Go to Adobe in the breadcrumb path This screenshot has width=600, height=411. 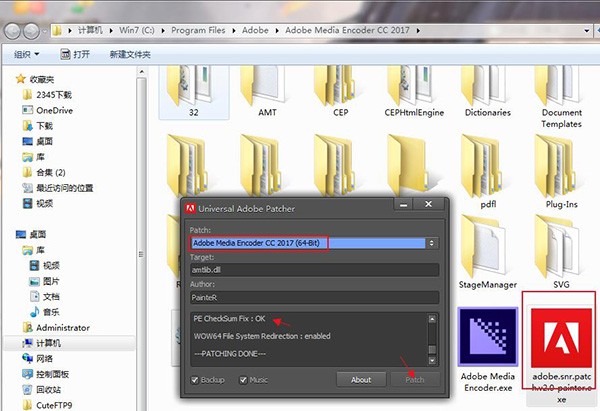[x=255, y=30]
